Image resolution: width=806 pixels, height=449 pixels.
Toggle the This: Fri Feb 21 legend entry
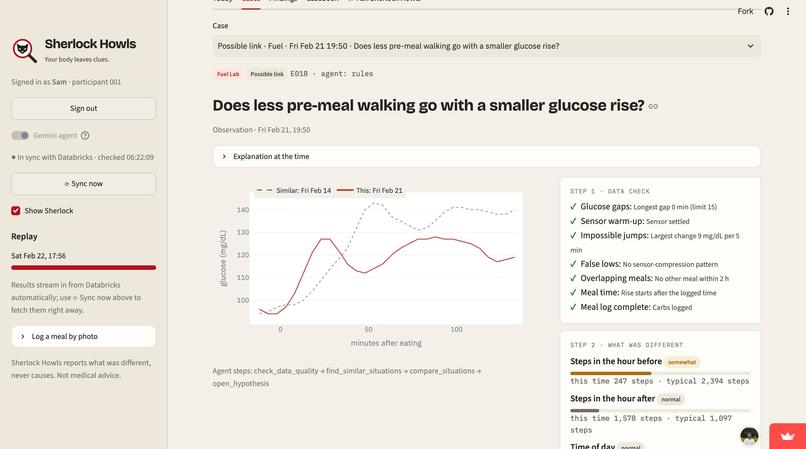(x=370, y=190)
